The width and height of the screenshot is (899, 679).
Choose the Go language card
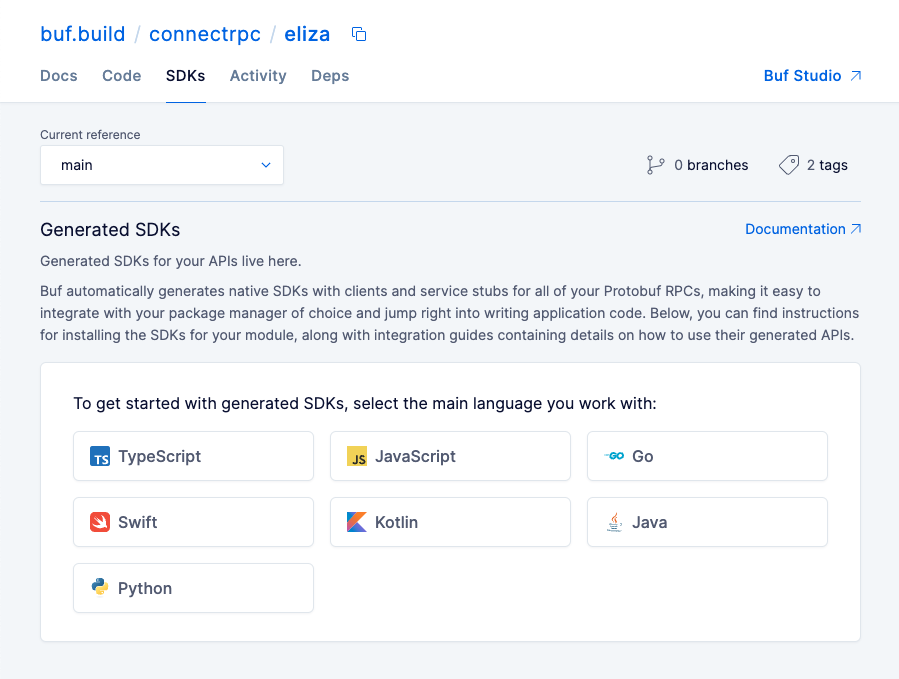click(x=707, y=456)
